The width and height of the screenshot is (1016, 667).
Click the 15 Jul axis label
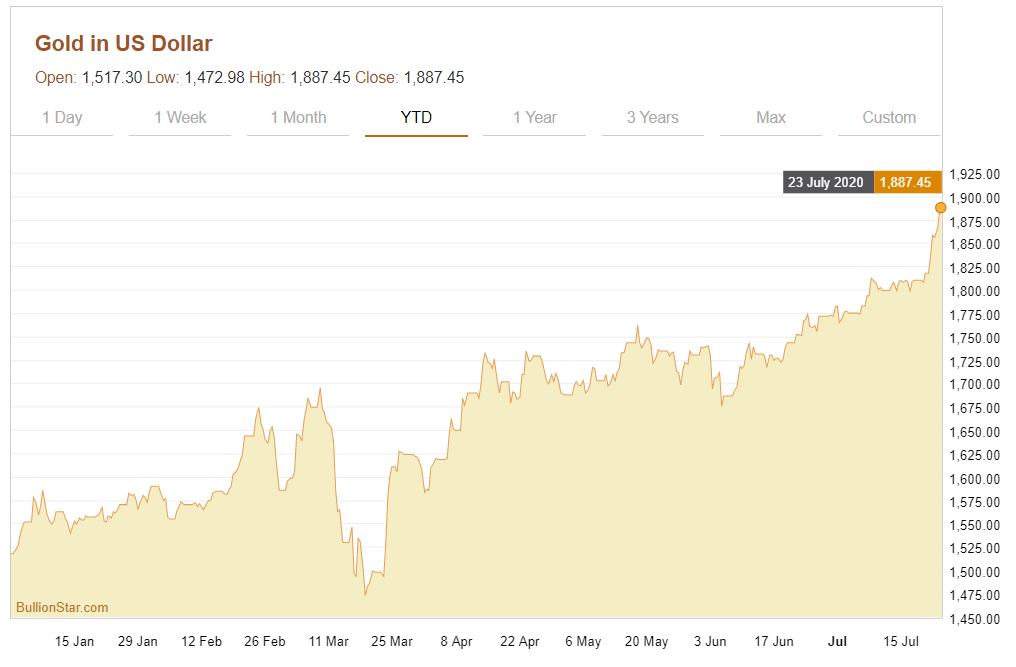coord(901,641)
